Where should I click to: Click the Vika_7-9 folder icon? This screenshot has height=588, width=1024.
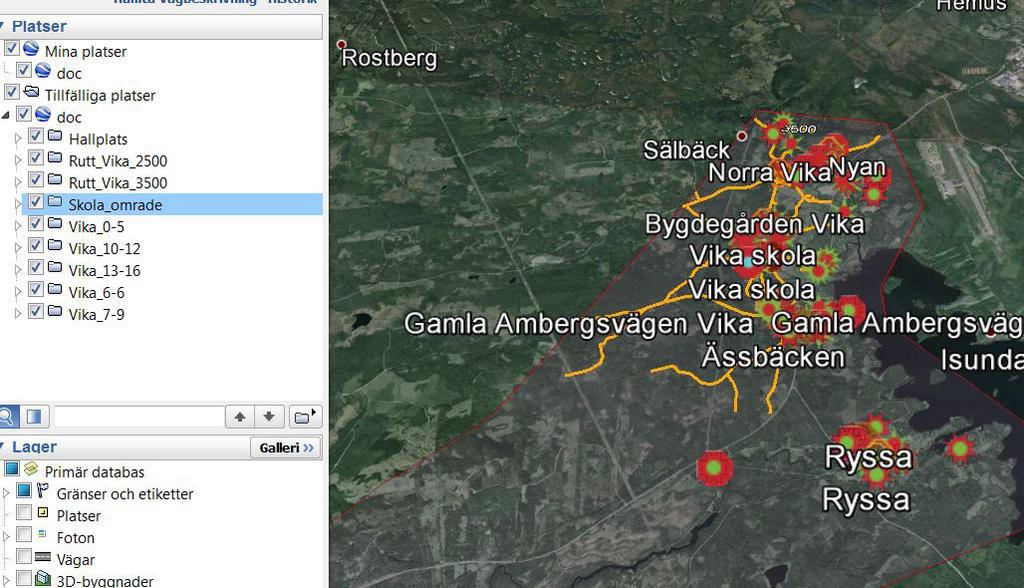pos(55,311)
